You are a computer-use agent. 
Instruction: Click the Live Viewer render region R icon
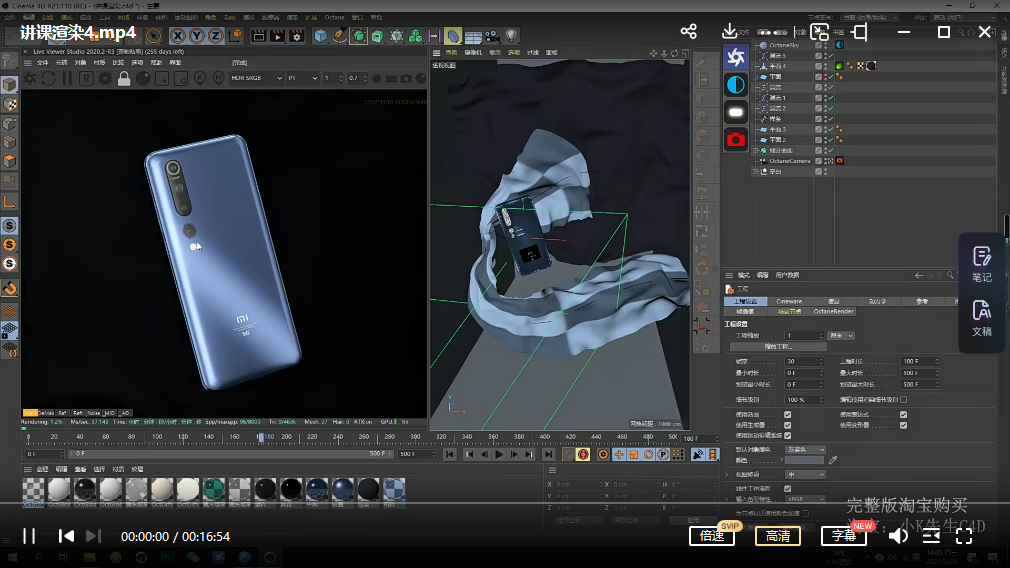86,79
